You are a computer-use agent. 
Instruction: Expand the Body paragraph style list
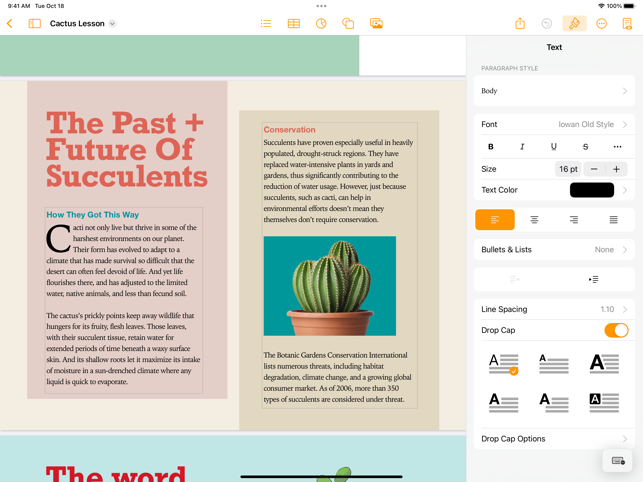point(554,91)
